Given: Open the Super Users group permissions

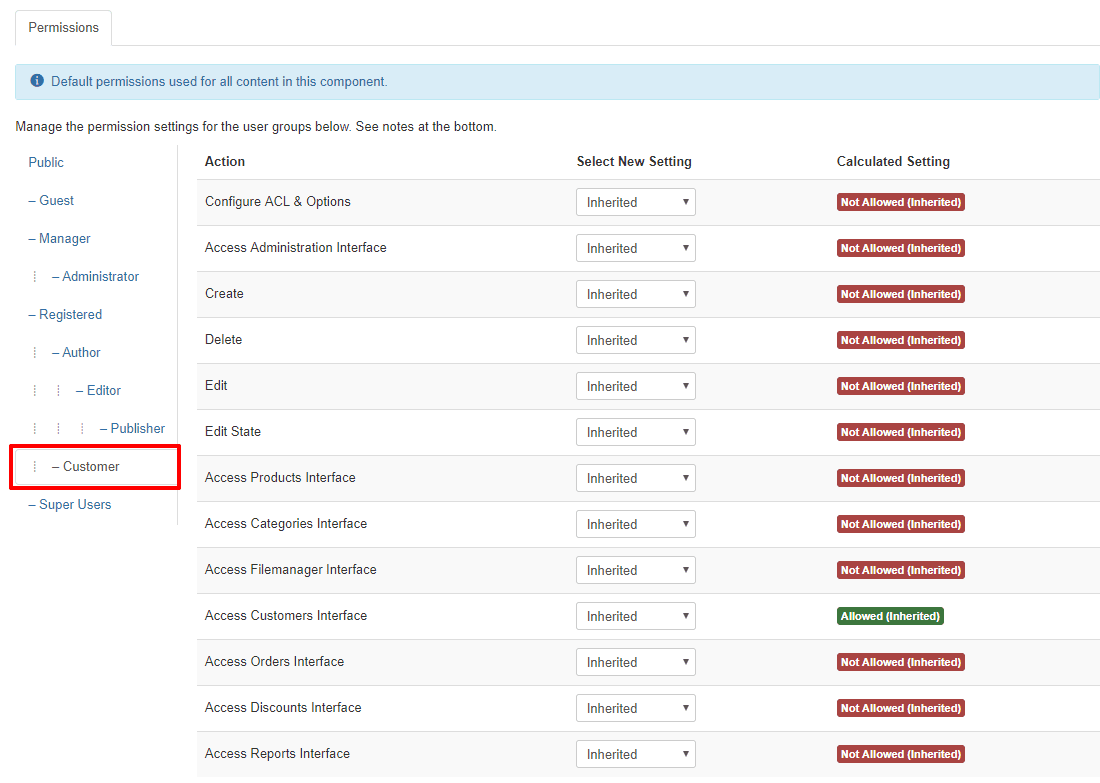Looking at the screenshot, I should click(75, 504).
